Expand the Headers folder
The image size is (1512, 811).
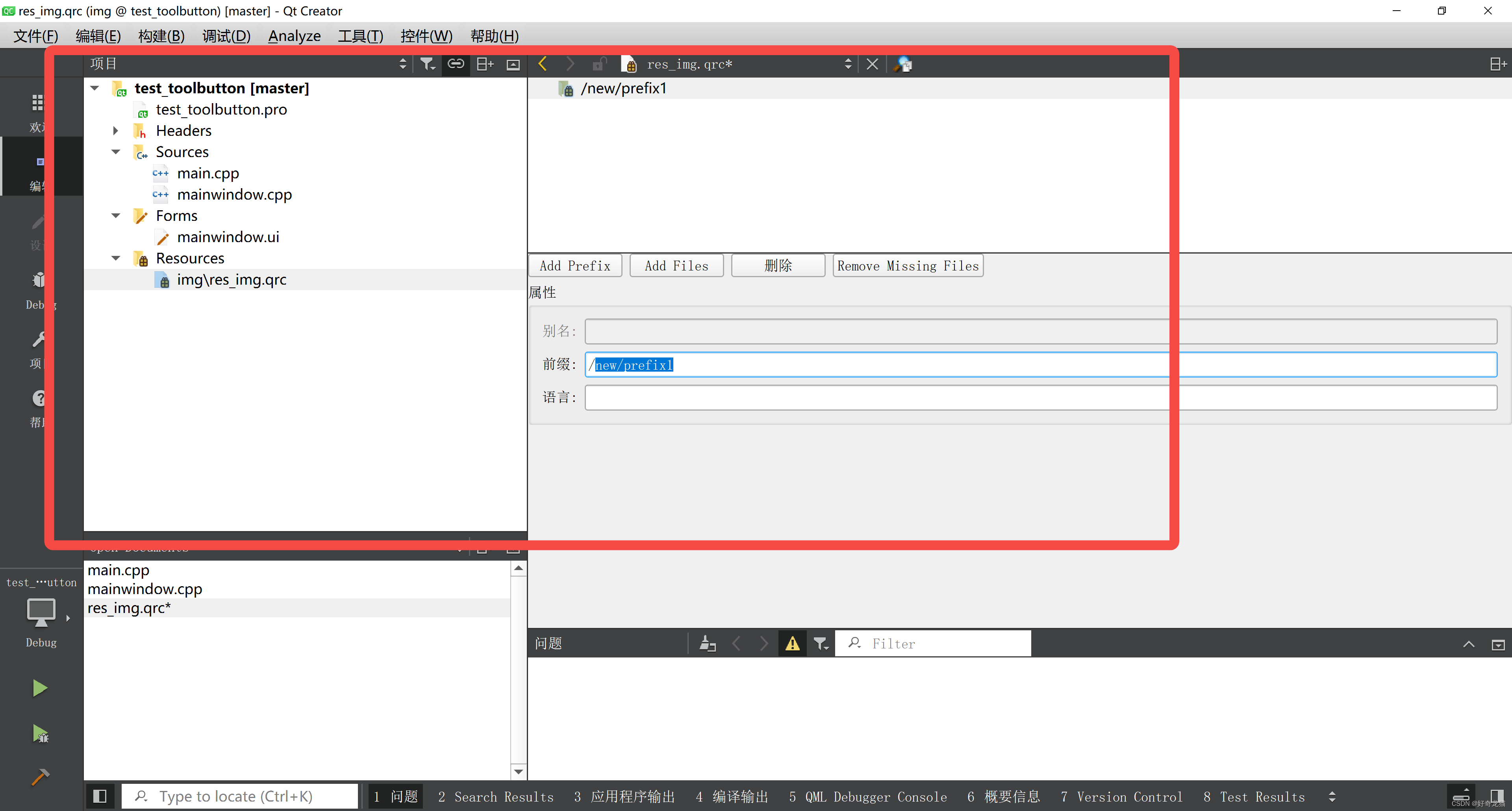point(116,130)
